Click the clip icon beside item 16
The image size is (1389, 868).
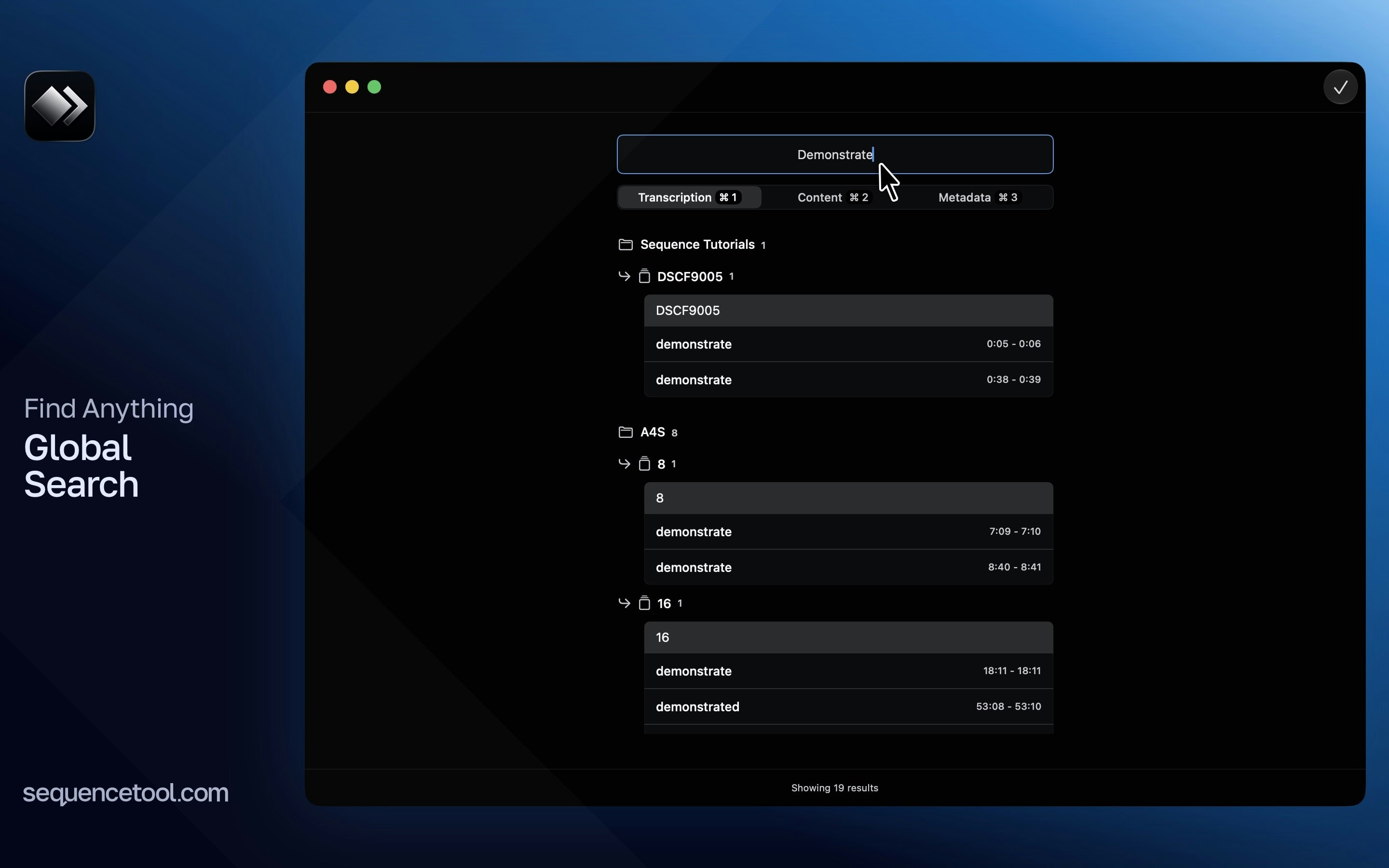tap(644, 603)
